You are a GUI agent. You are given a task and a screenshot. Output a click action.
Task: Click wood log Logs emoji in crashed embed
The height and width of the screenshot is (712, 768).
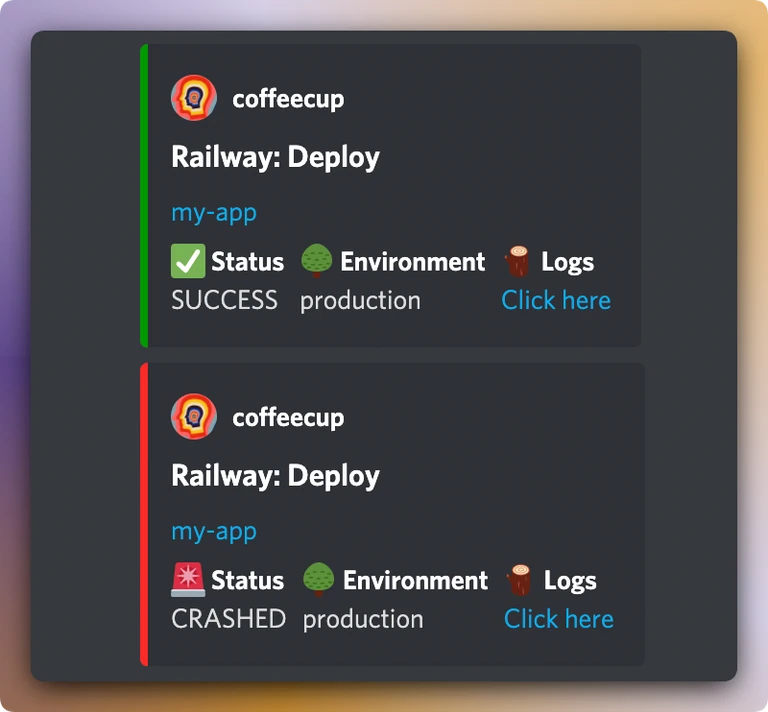point(520,580)
